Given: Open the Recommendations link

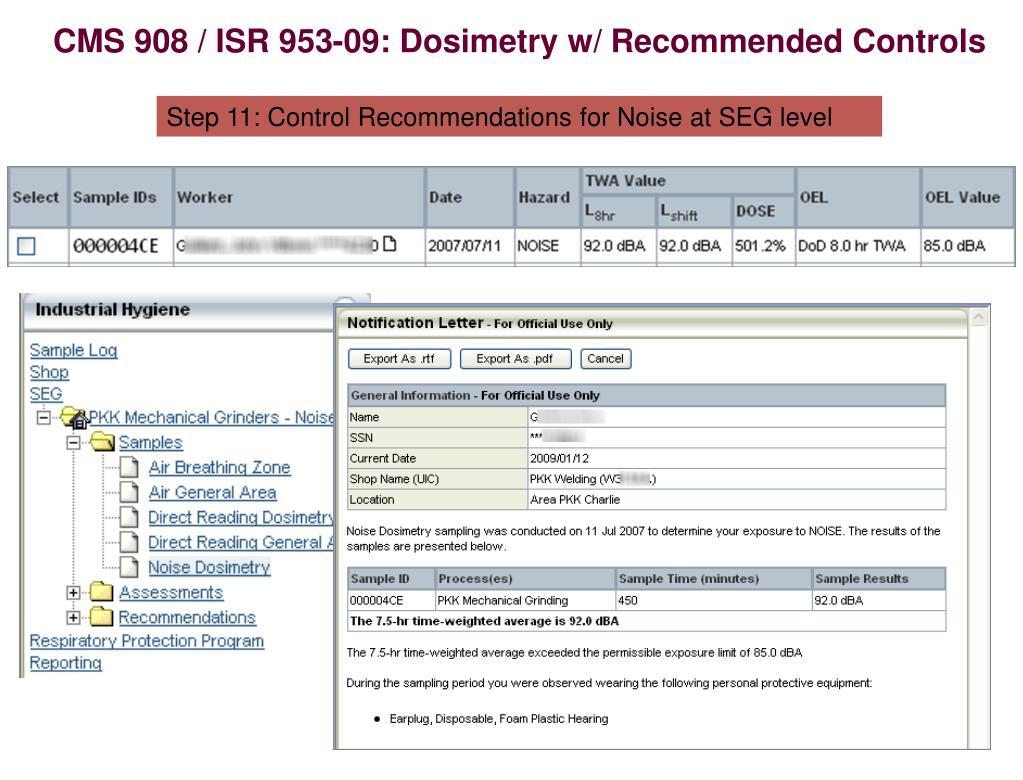Looking at the screenshot, I should click(187, 617).
